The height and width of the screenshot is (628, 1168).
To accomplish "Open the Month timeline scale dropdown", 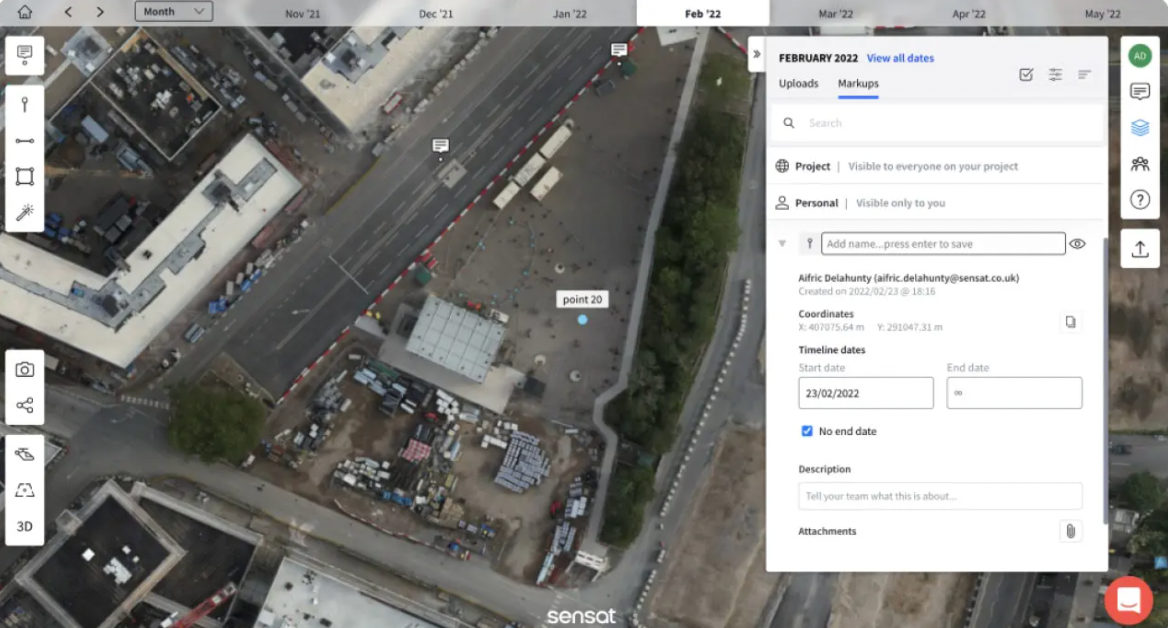I will [x=174, y=11].
